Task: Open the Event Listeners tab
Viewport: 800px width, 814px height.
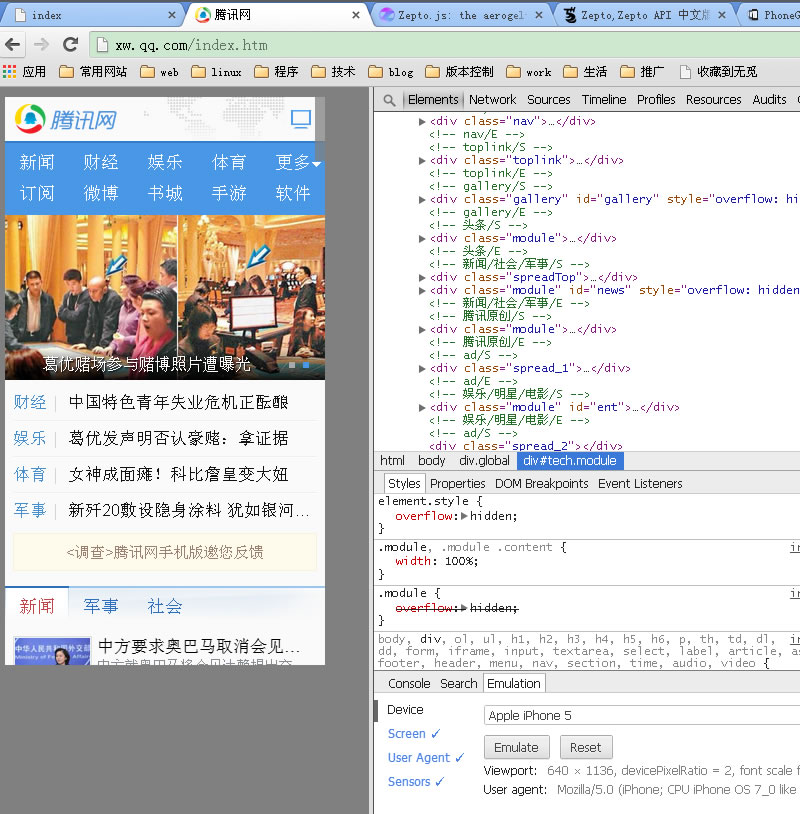Action: (640, 484)
